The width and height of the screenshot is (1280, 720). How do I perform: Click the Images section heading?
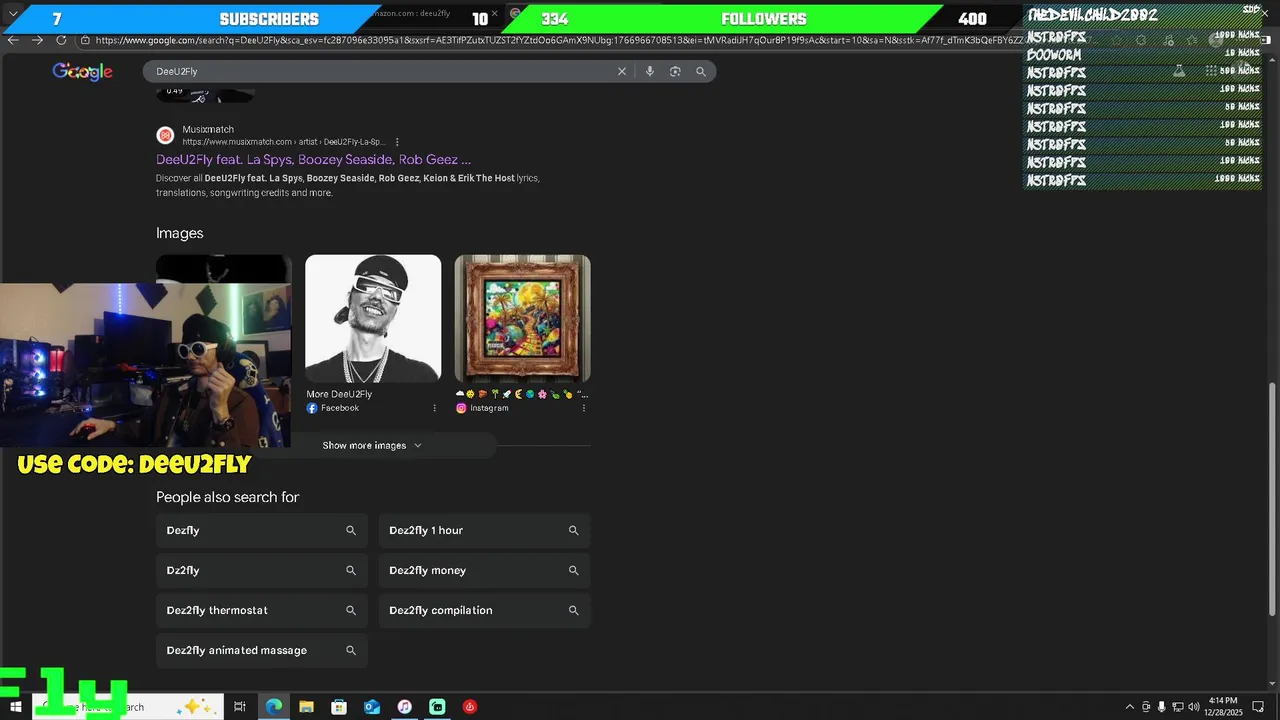point(179,233)
